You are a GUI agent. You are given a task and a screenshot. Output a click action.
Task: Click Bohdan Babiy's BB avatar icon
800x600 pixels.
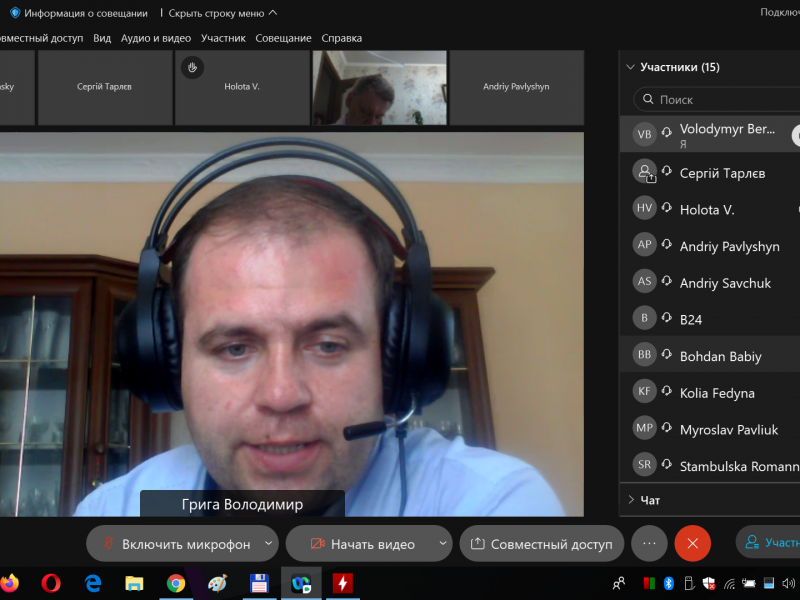pyautogui.click(x=645, y=355)
